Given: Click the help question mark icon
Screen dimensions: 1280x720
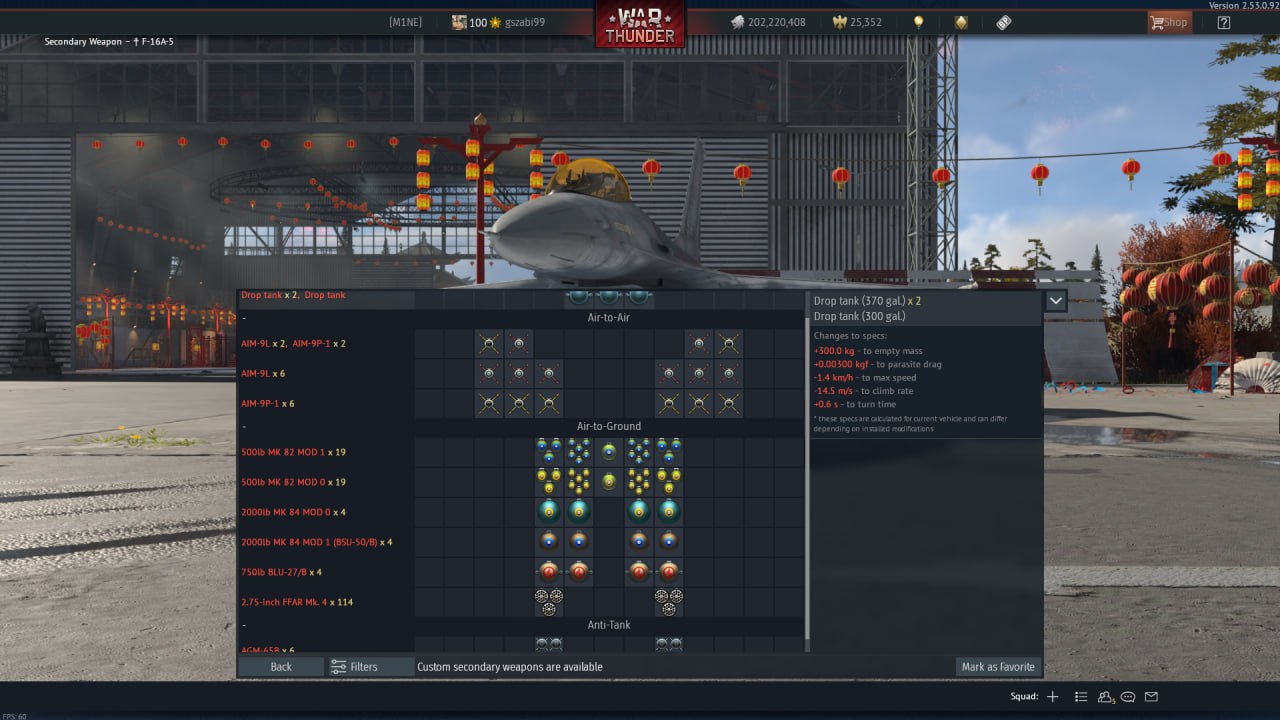Looking at the screenshot, I should (x=1223, y=22).
